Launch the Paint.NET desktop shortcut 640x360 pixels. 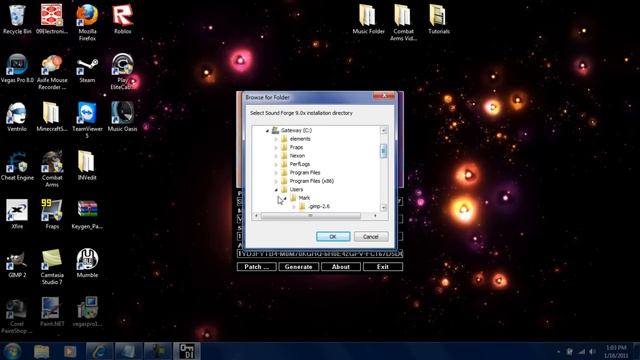pos(52,312)
